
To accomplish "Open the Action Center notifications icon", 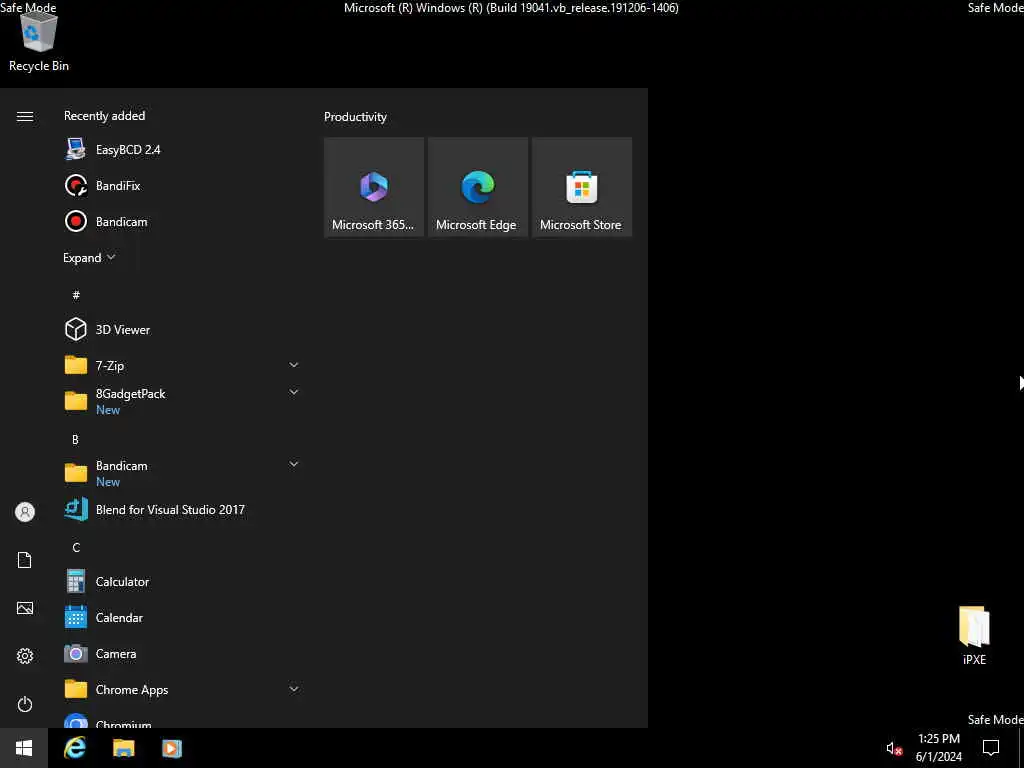I will tap(991, 747).
